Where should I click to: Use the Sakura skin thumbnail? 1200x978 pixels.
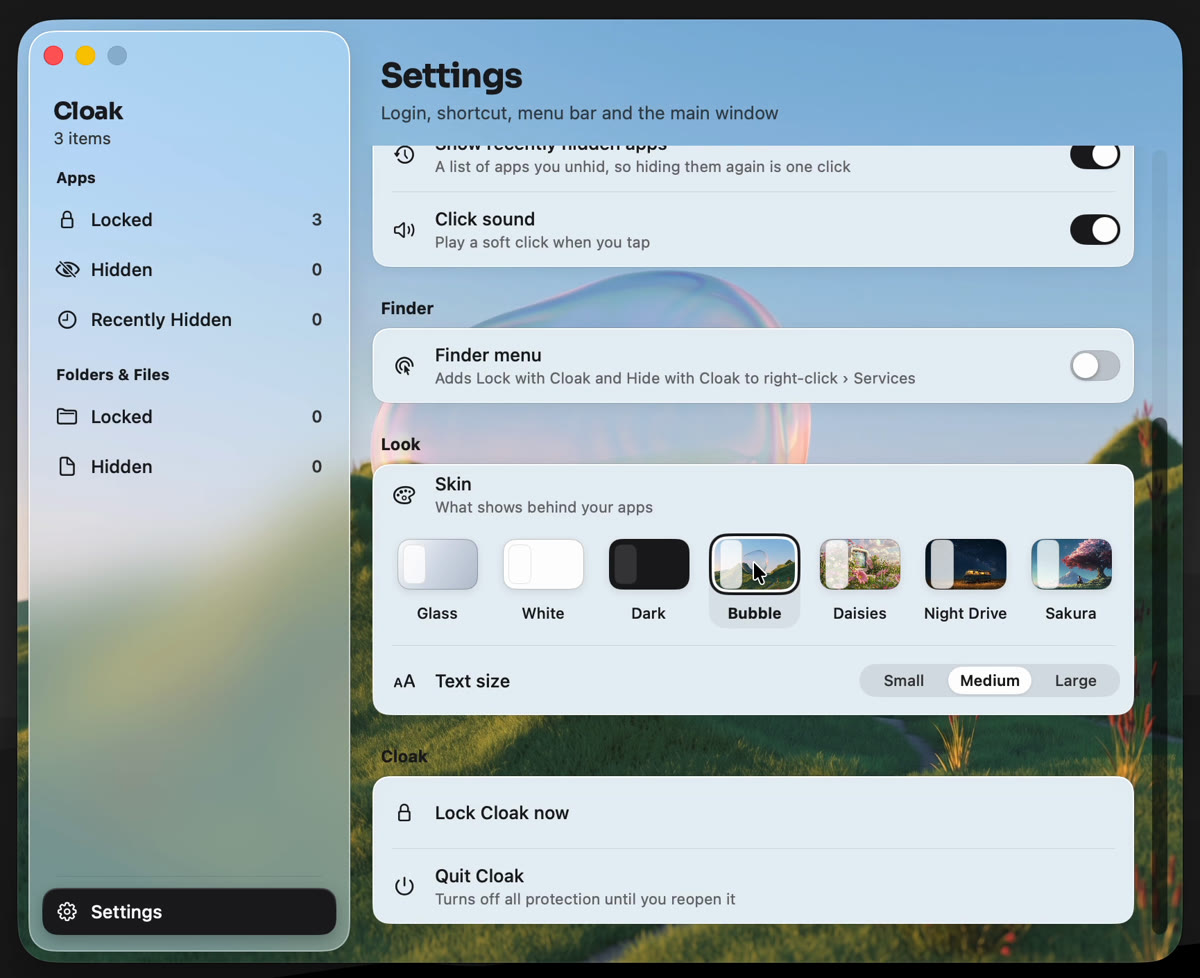(x=1071, y=564)
